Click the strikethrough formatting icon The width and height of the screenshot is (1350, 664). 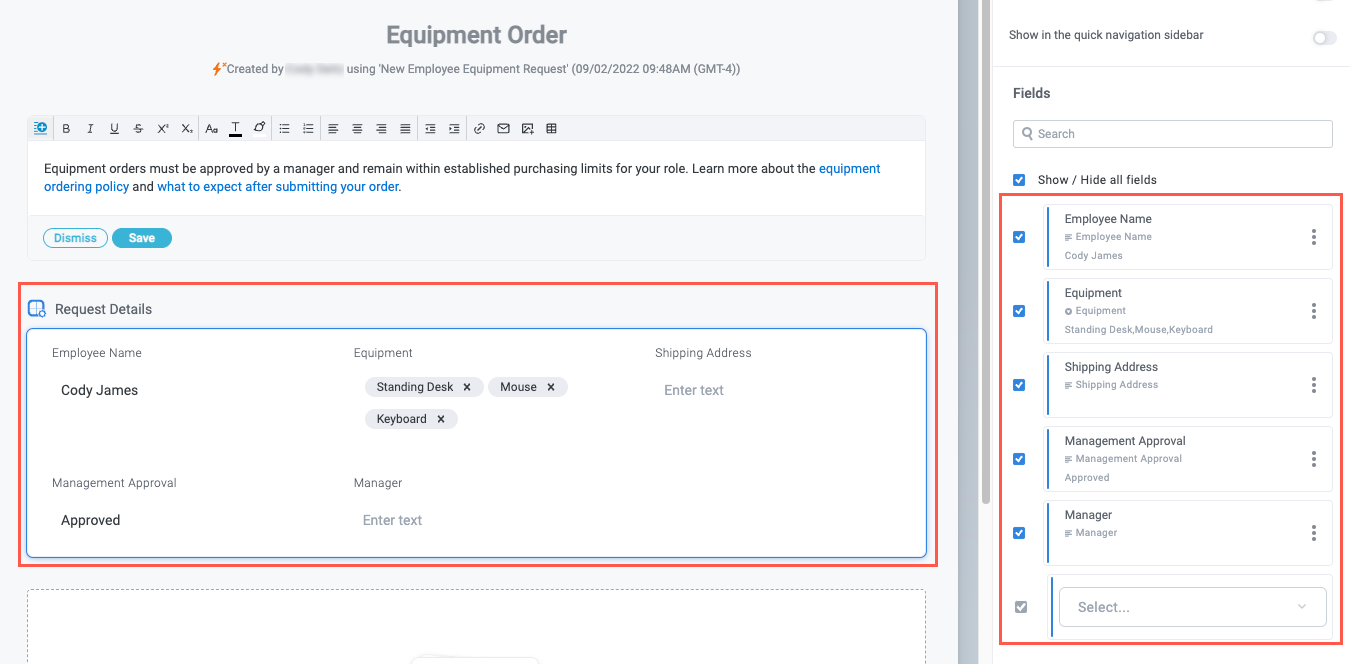coord(138,129)
